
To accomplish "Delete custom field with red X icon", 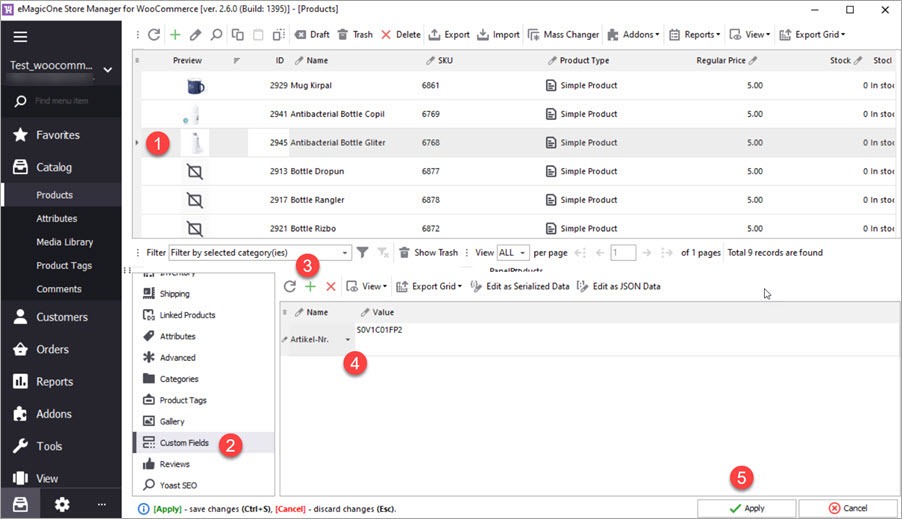I will [330, 286].
